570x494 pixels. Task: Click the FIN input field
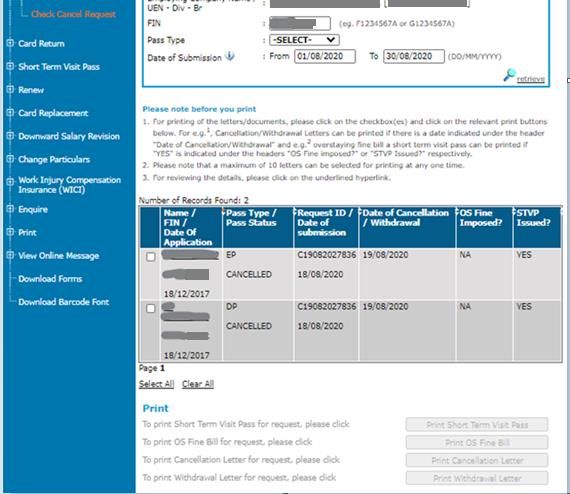pyautogui.click(x=300, y=23)
